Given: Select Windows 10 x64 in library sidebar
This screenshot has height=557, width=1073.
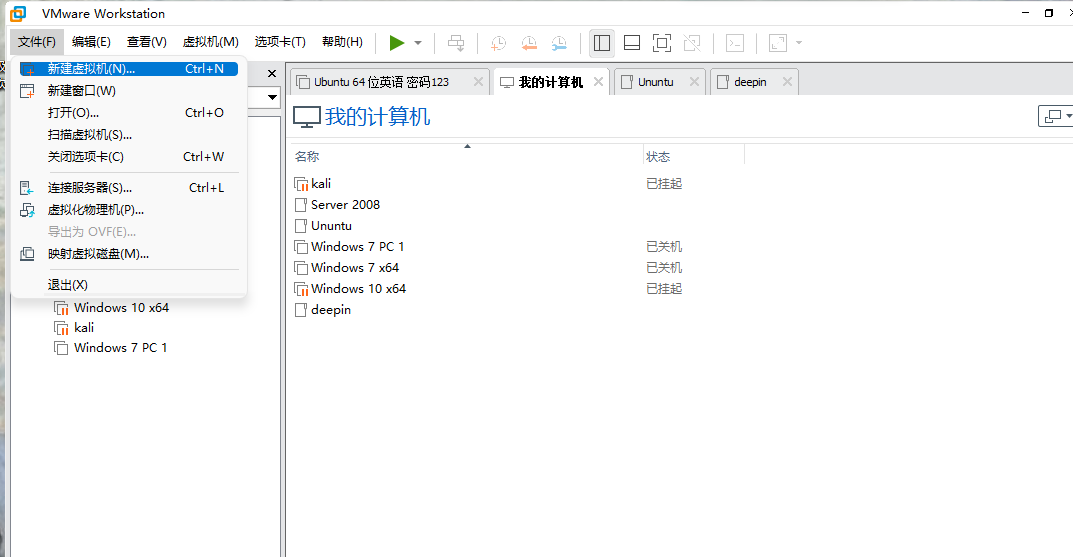Looking at the screenshot, I should coord(121,308).
